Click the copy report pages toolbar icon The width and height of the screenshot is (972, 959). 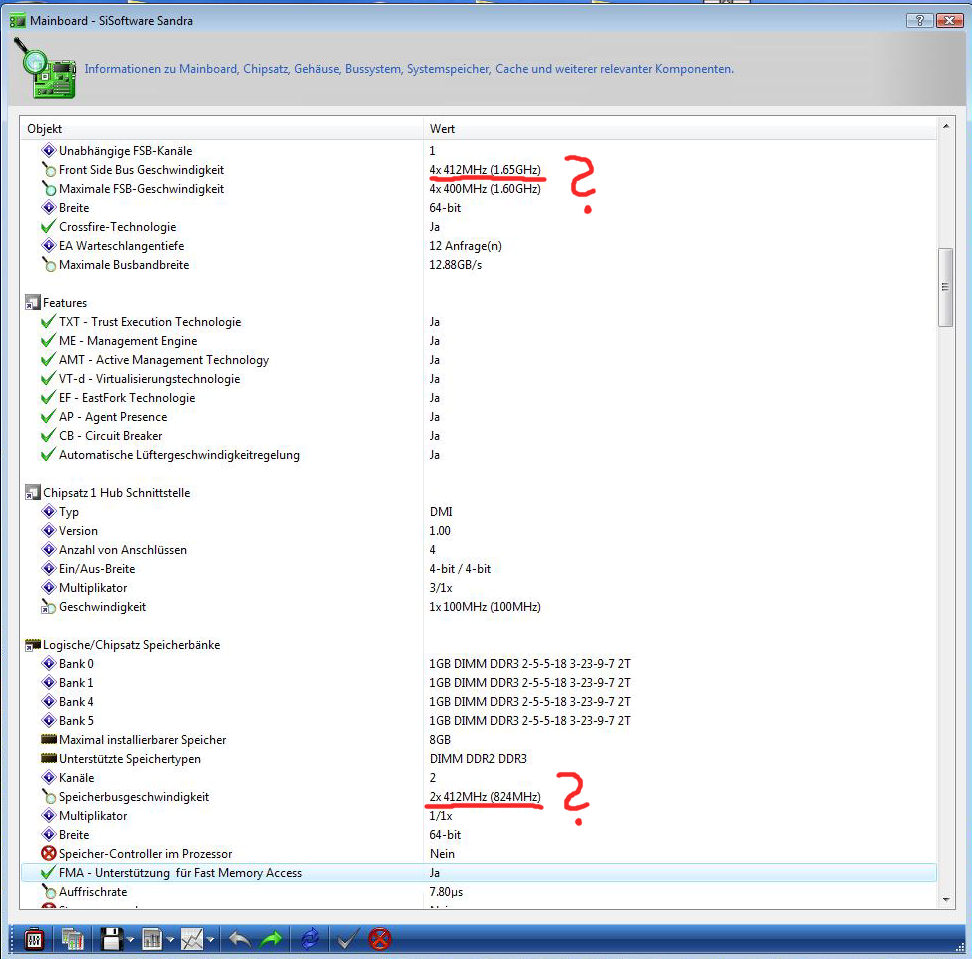click(x=73, y=939)
